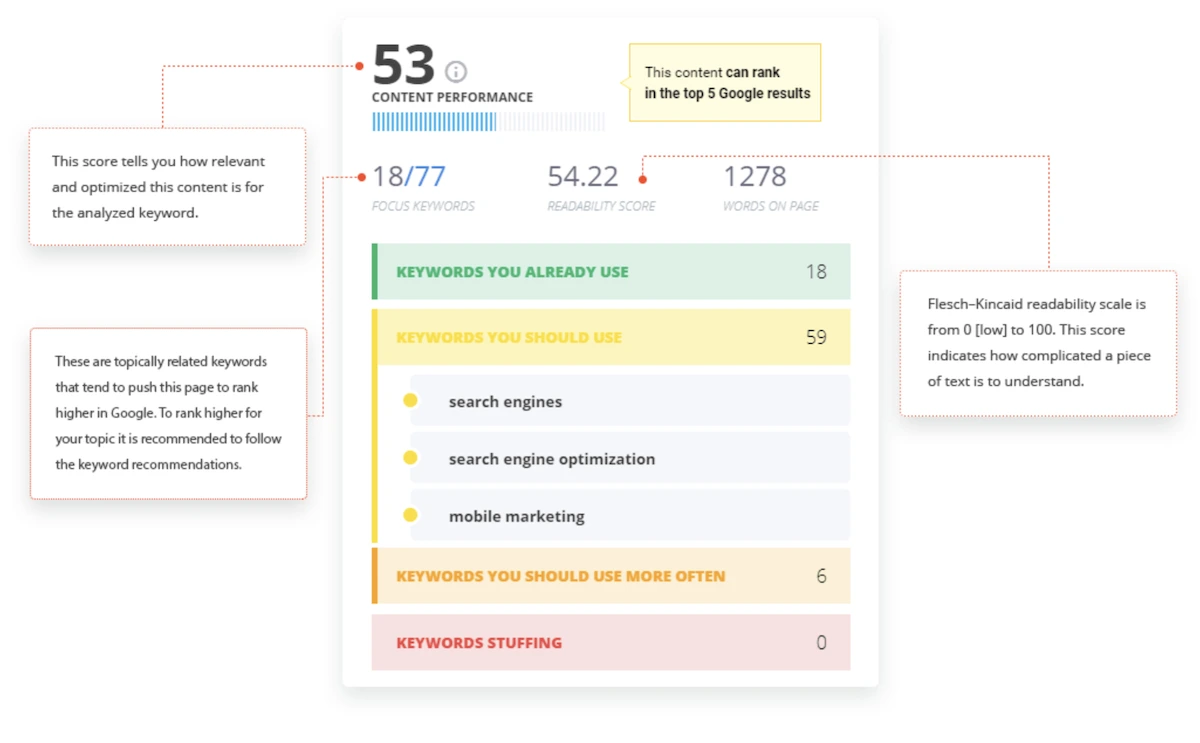Click the yellow bullet next to search engine optimization
The image size is (1200, 743).
point(410,458)
